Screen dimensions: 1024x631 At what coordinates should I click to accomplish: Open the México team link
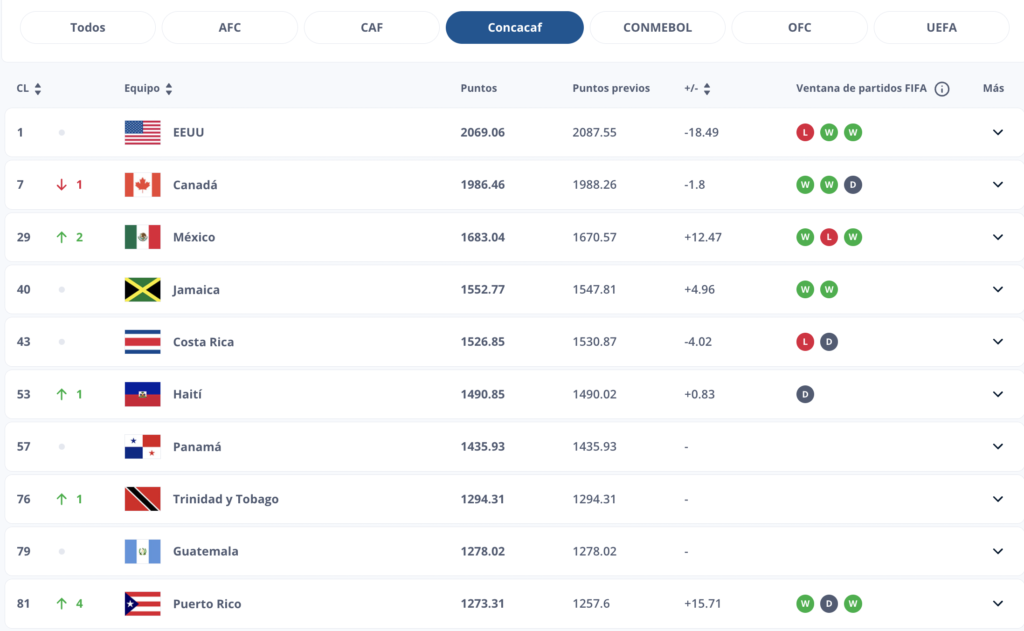[x=194, y=237]
